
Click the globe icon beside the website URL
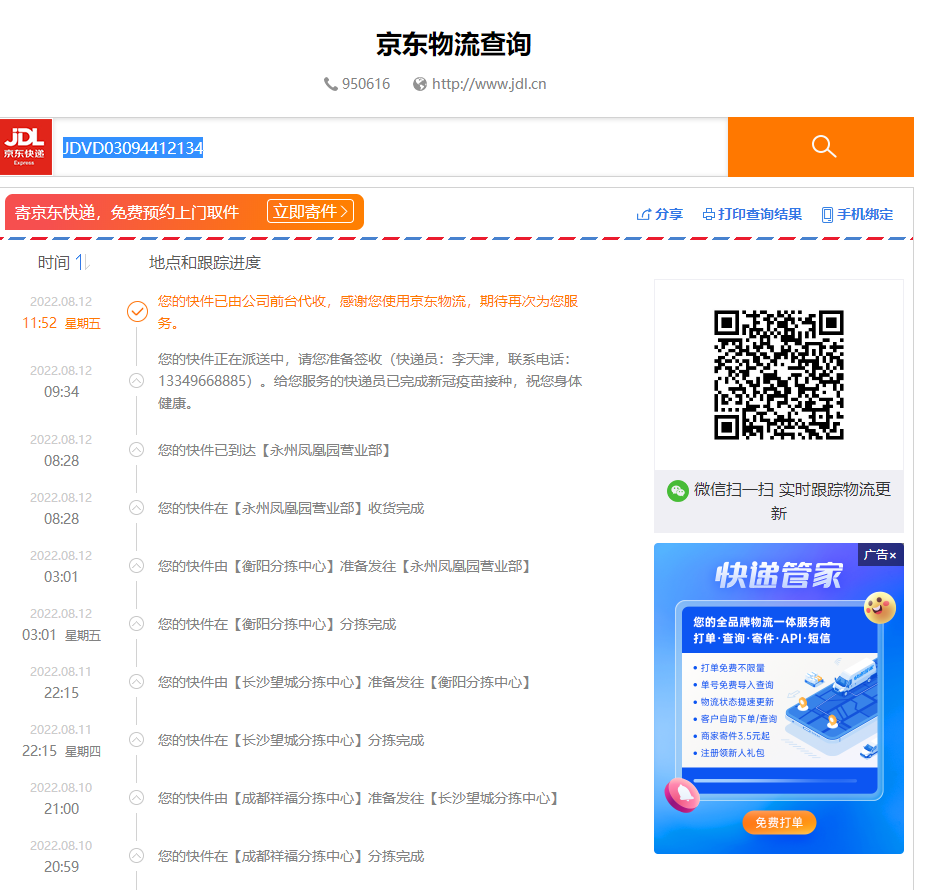coord(419,84)
